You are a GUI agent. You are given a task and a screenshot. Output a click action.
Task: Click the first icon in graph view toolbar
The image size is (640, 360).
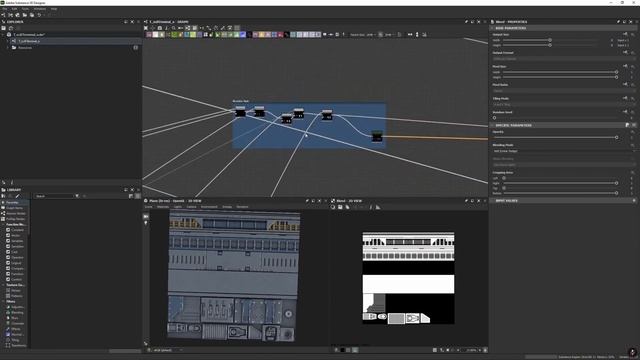146,28
